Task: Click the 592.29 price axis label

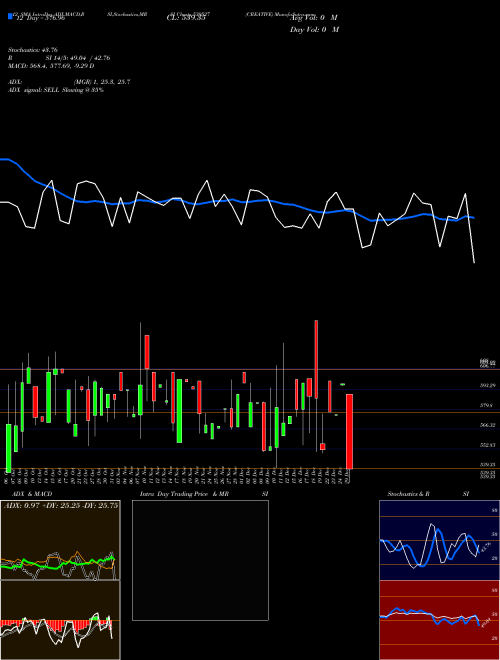Action: pos(487,386)
